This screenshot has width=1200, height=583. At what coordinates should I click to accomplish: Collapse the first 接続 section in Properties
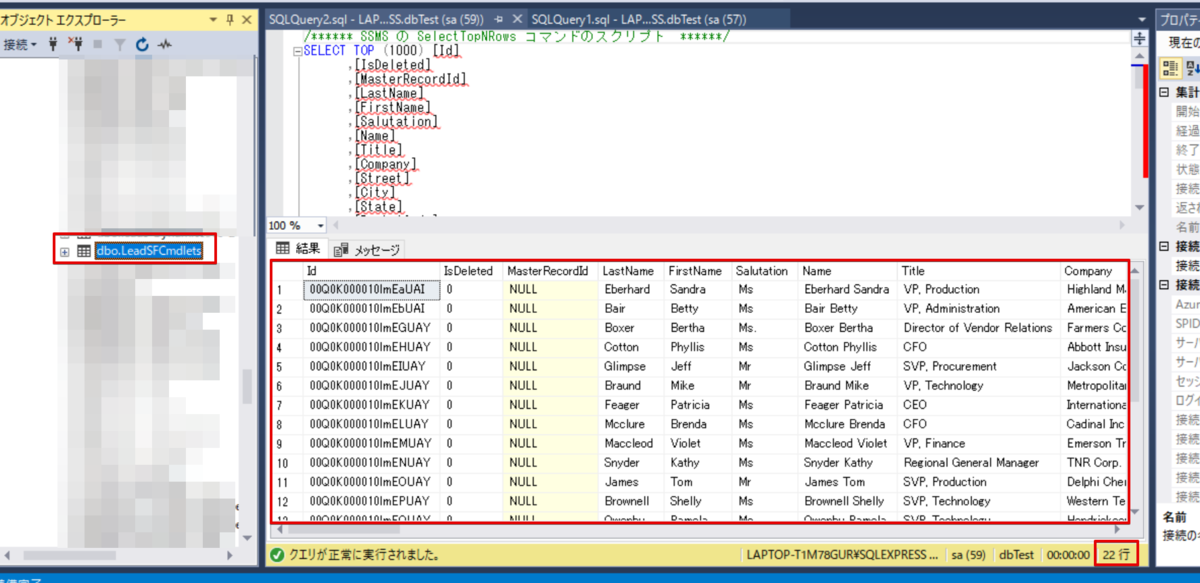(x=1164, y=246)
